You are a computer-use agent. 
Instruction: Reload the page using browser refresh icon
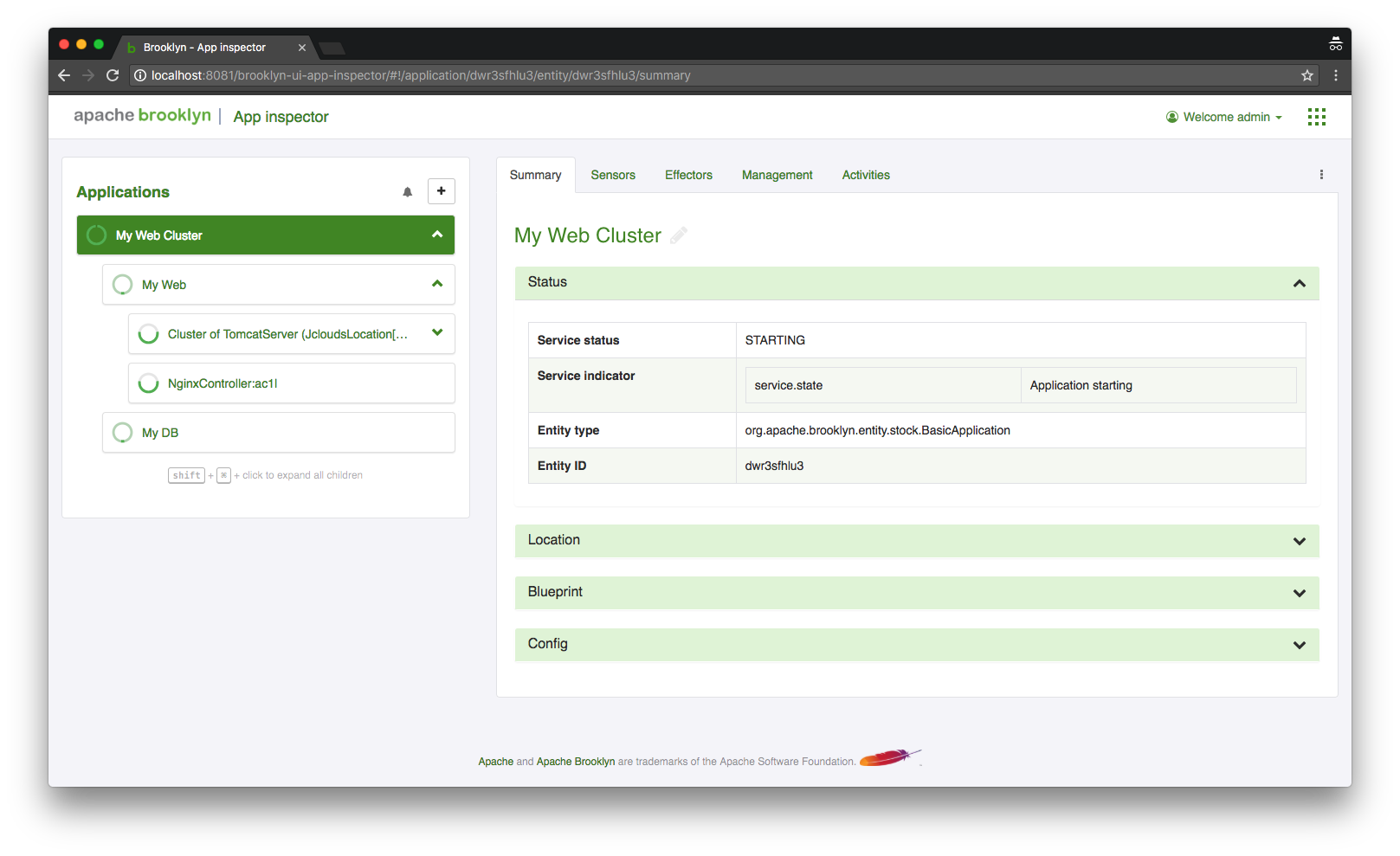[113, 75]
